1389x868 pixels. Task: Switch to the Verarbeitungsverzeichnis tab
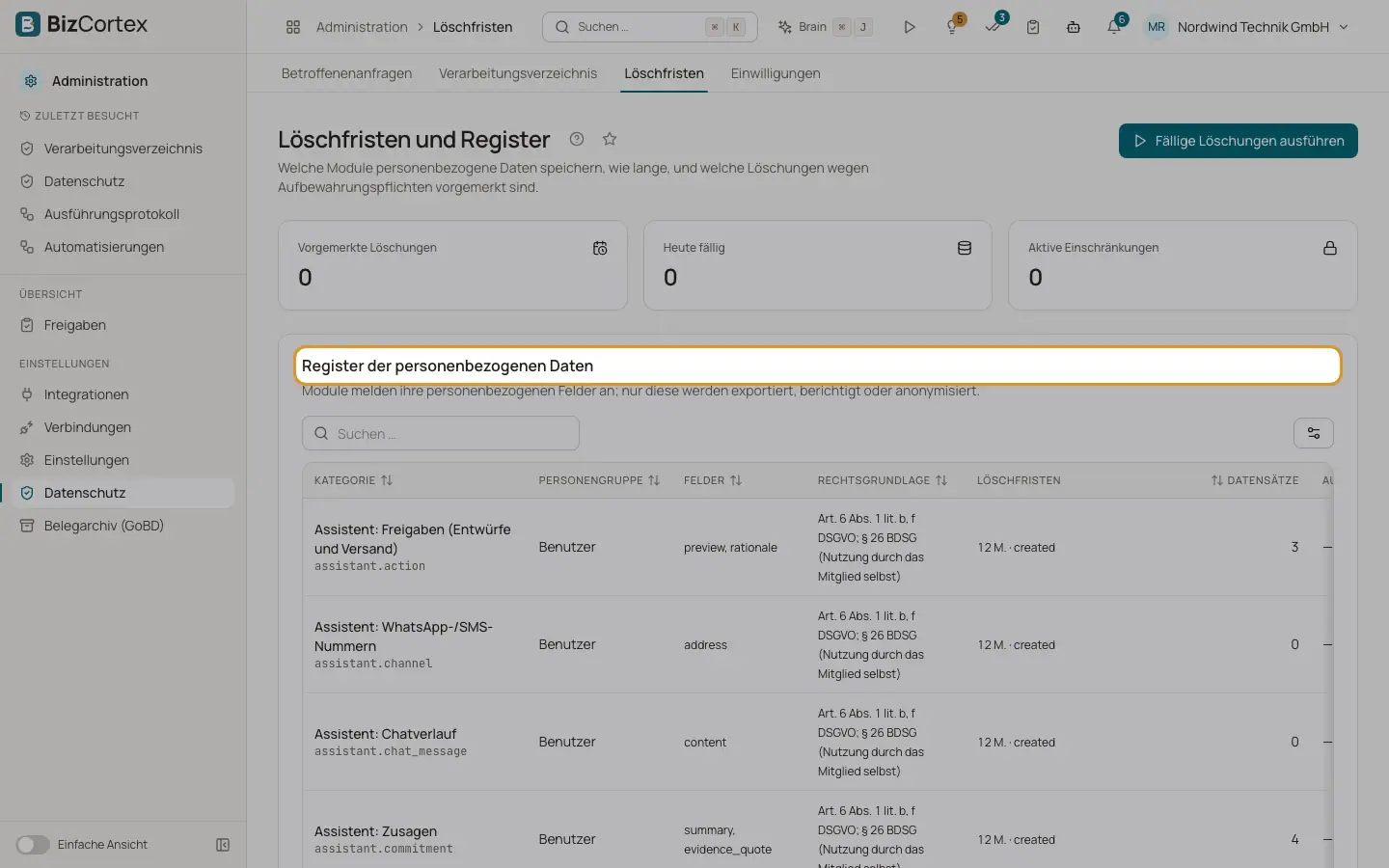518,73
